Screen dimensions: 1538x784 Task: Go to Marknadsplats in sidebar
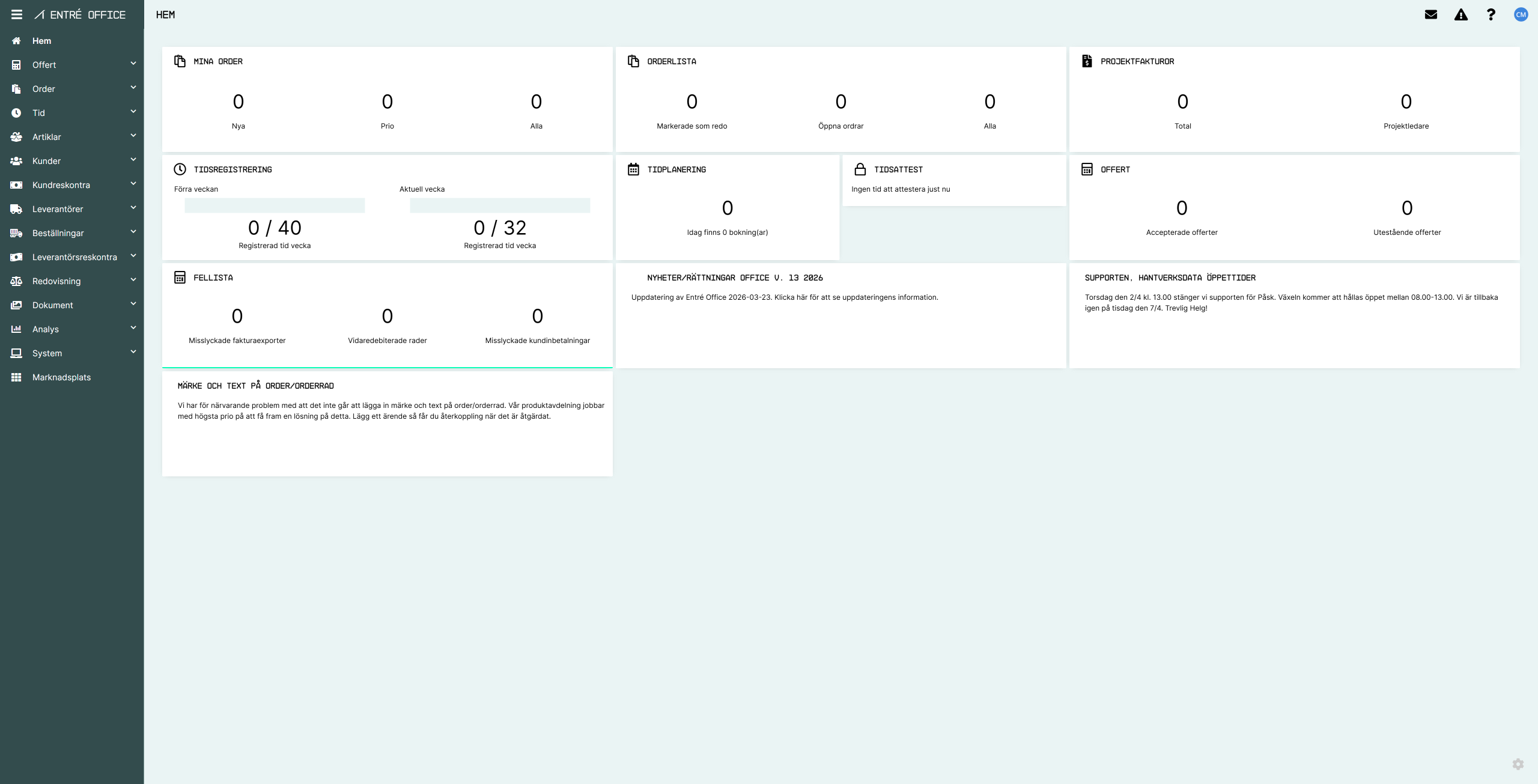[61, 377]
